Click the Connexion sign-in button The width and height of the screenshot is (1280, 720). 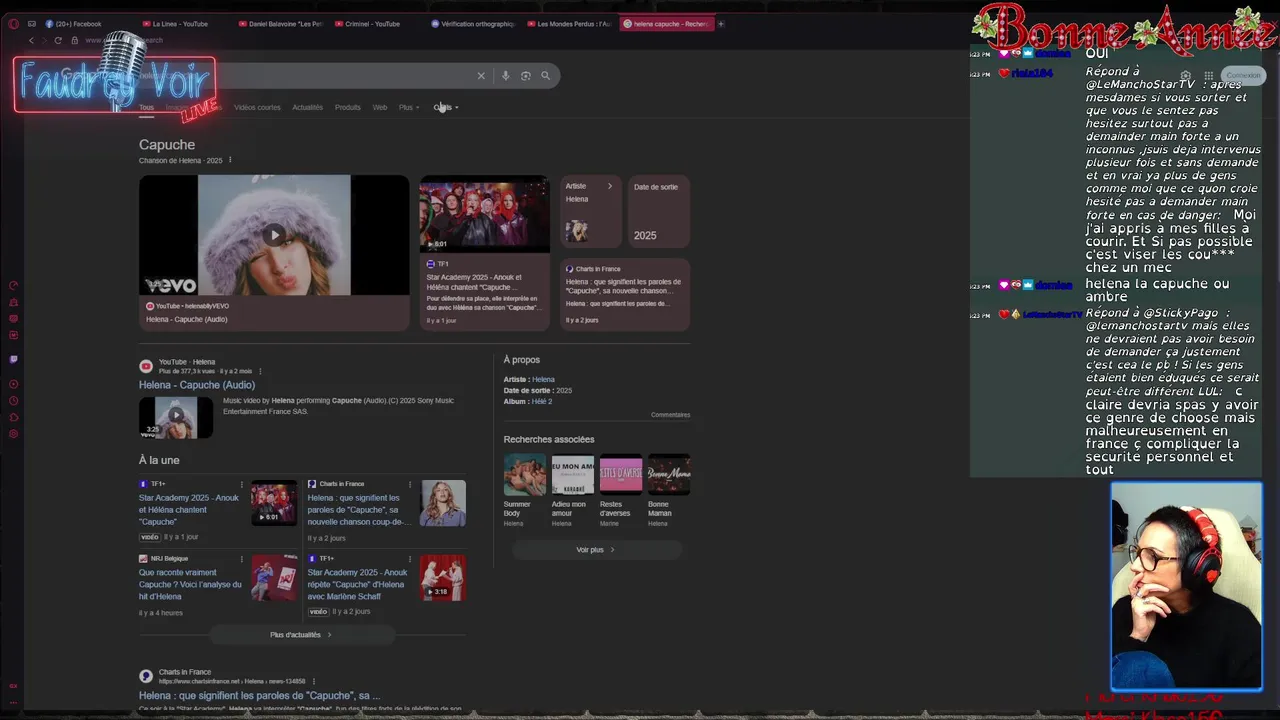(x=1243, y=75)
